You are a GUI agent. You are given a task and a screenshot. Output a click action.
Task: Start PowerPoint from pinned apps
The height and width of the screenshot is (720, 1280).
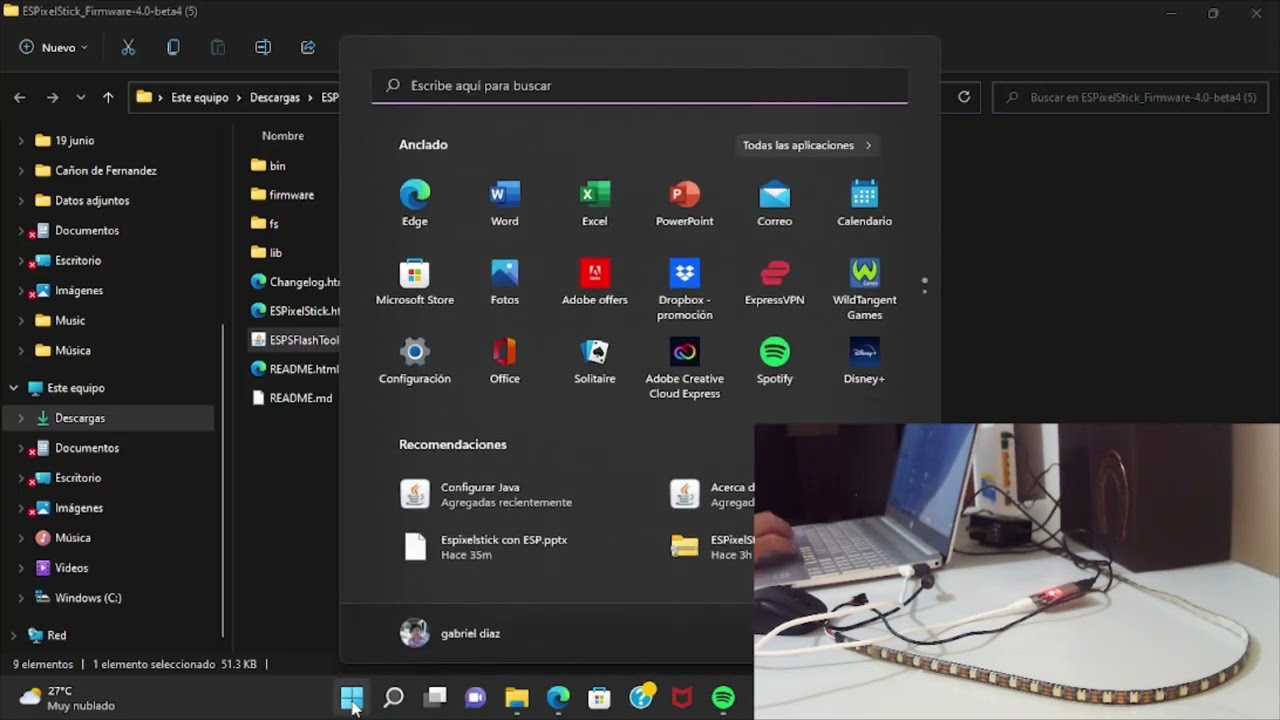tap(684, 203)
